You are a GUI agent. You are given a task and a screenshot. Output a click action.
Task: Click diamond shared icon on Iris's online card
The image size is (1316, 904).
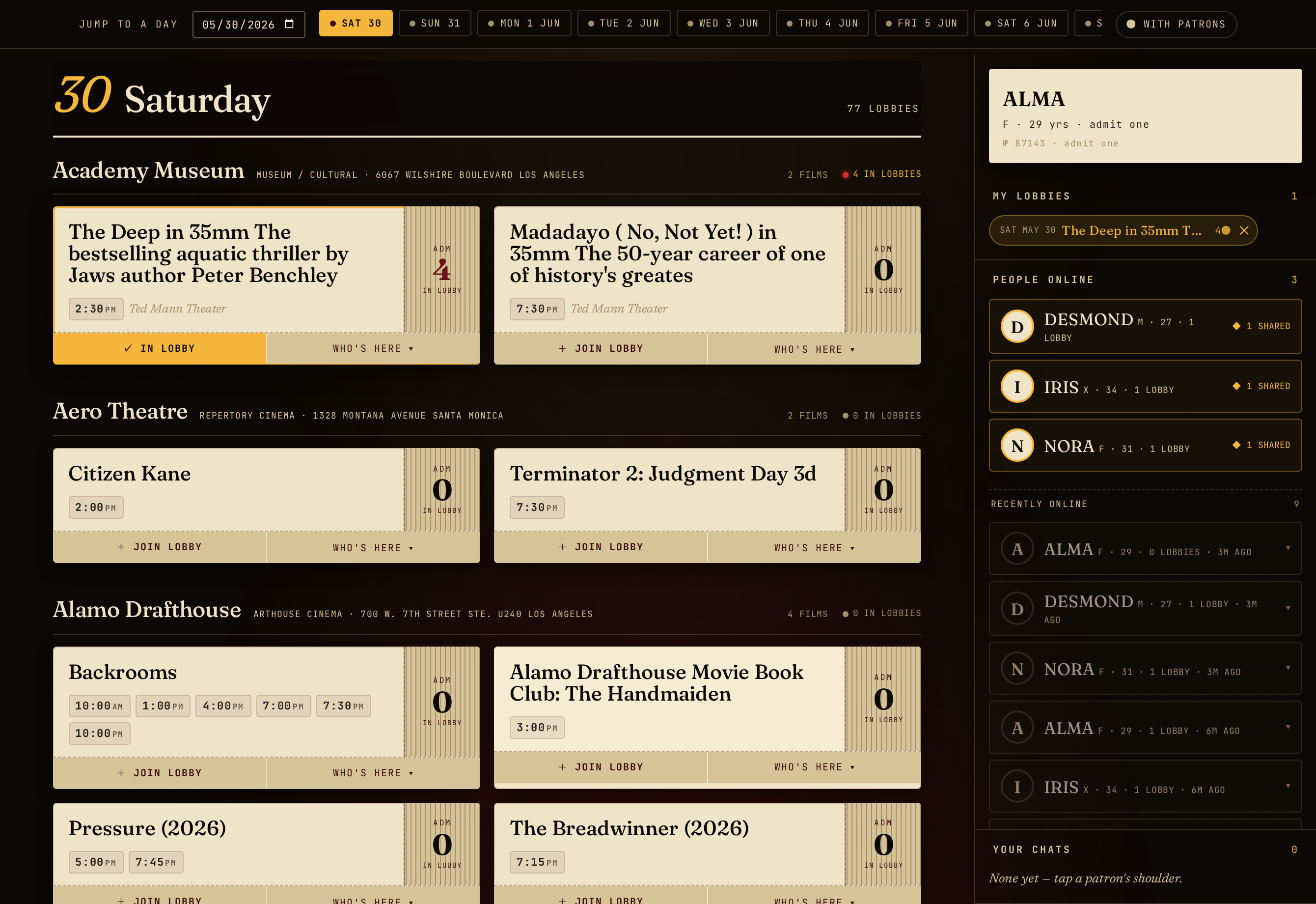1236,386
